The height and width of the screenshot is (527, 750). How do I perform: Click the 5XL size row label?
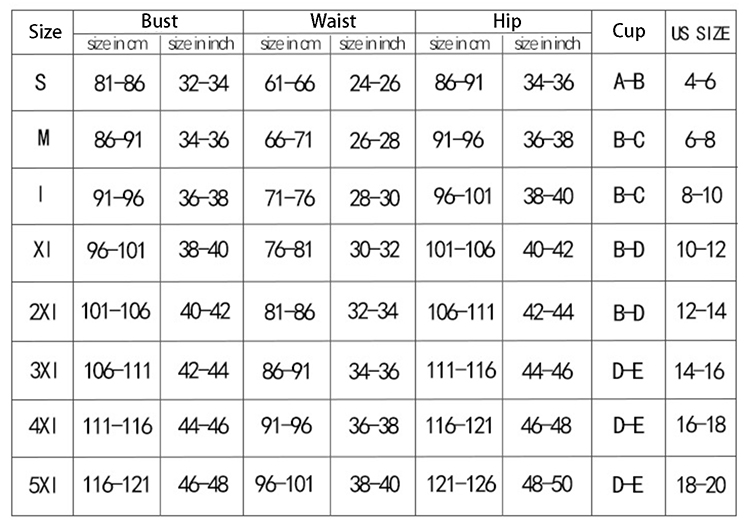pyautogui.click(x=42, y=484)
